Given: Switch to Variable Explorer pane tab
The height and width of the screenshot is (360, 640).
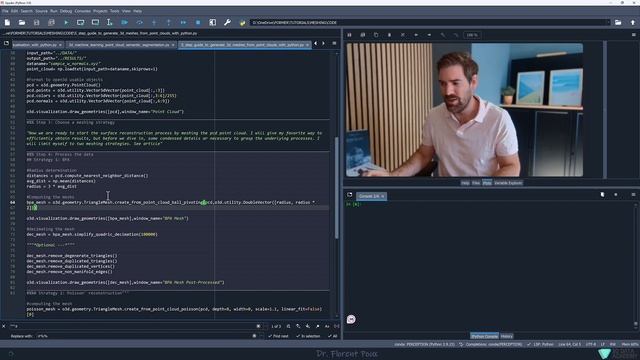Looking at the screenshot, I should pyautogui.click(x=508, y=183).
